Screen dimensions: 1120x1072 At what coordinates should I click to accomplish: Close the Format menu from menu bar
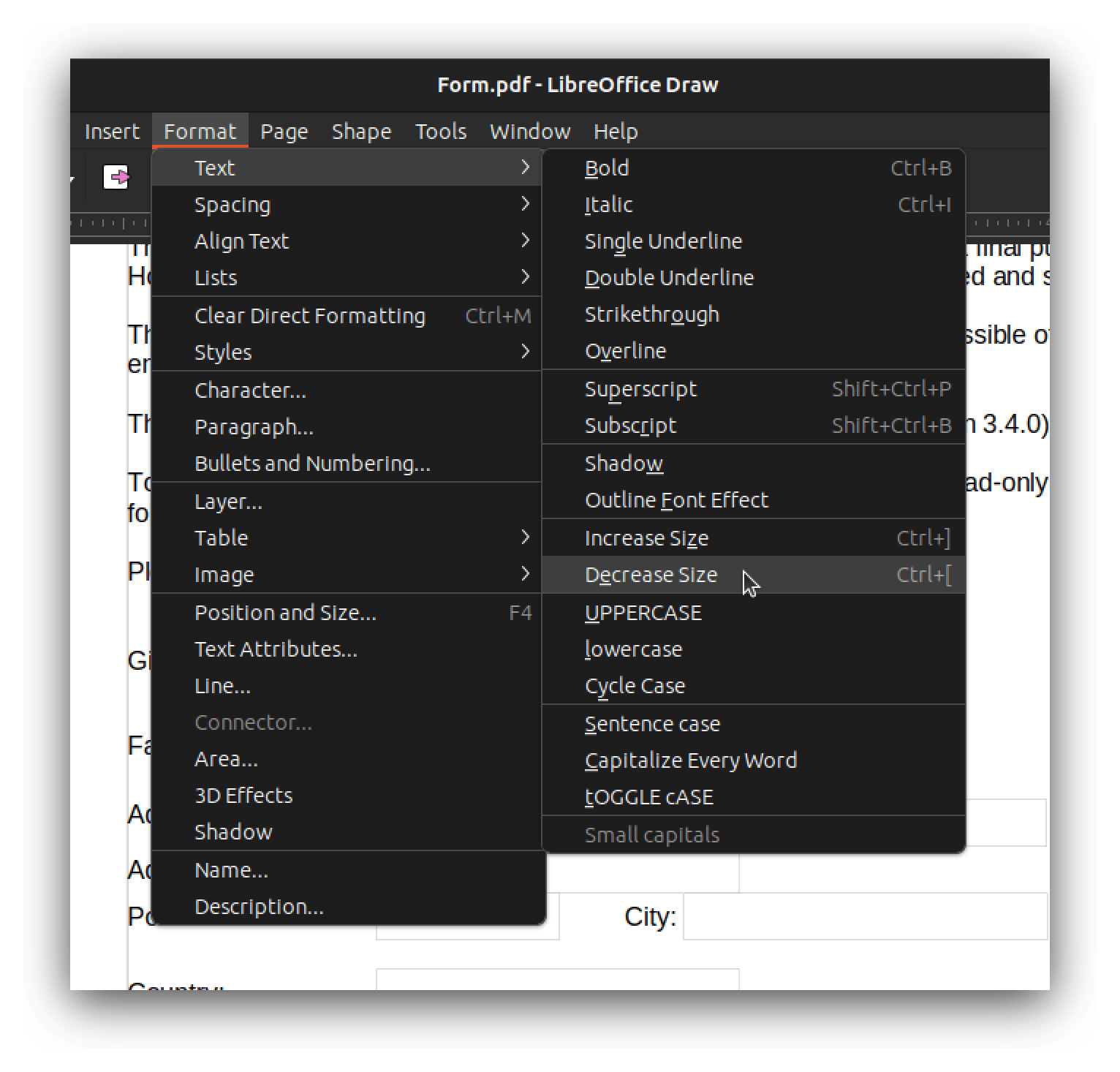[200, 132]
